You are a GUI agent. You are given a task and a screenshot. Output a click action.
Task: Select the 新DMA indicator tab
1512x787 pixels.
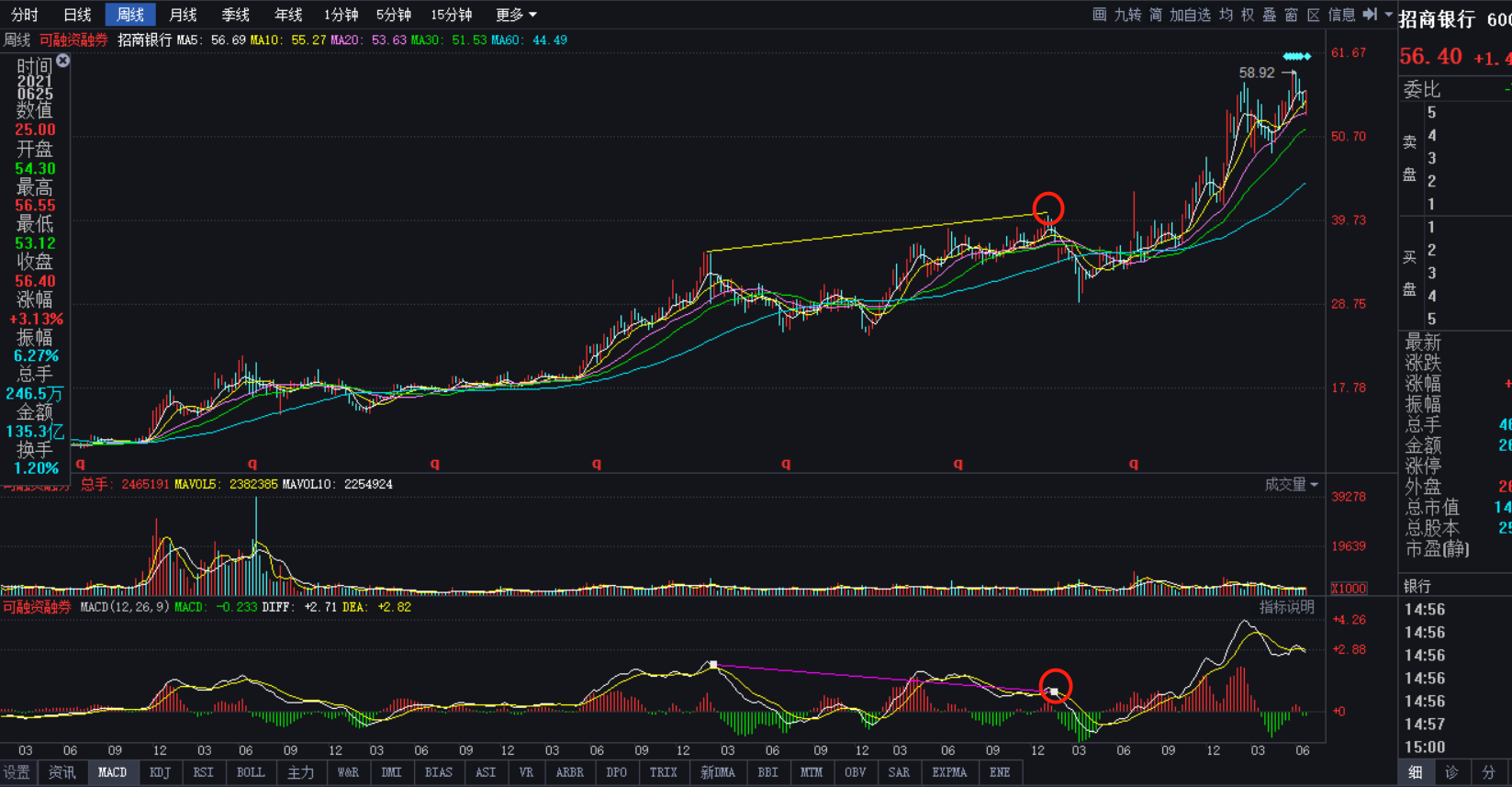pyautogui.click(x=718, y=772)
